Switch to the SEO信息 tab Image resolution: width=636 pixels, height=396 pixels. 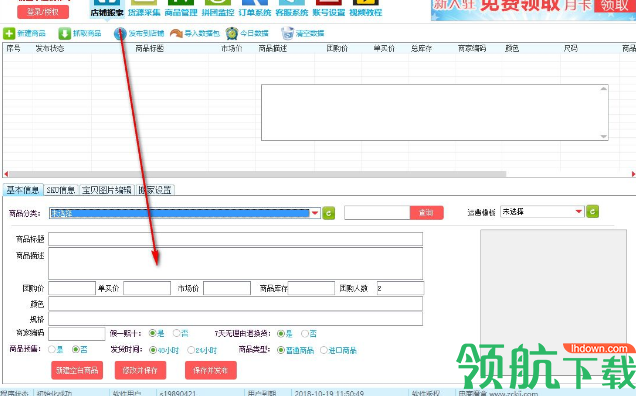point(61,190)
